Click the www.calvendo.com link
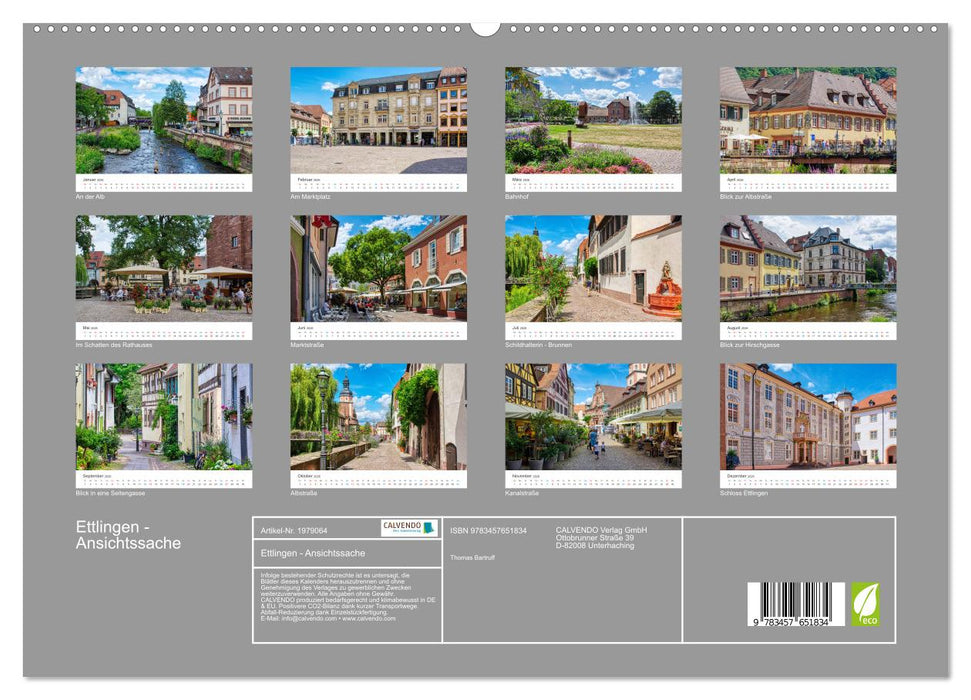Viewport: 971px width, 700px height. pos(368,619)
